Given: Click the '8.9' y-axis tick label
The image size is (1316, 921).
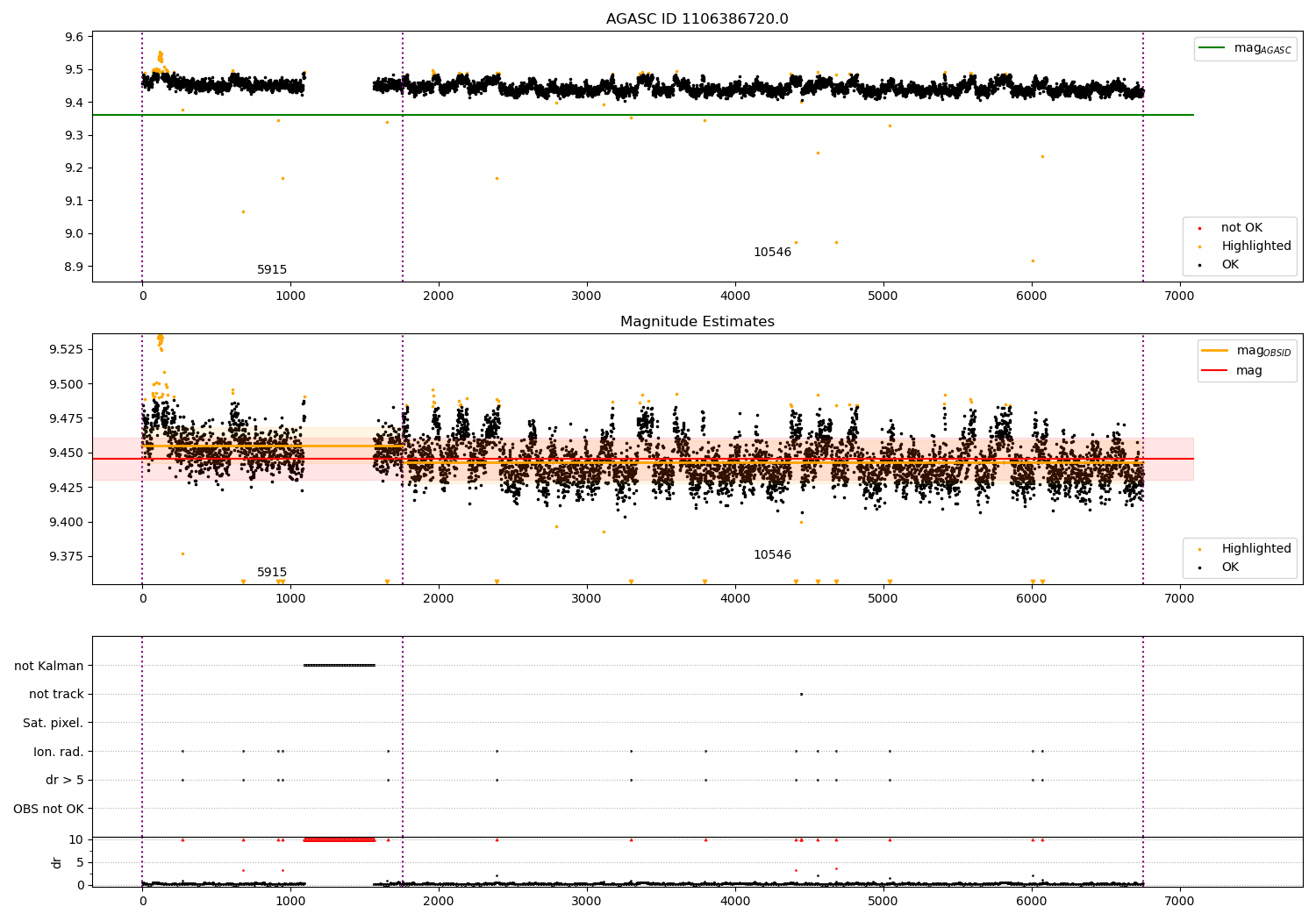Looking at the screenshot, I should 75,267.
